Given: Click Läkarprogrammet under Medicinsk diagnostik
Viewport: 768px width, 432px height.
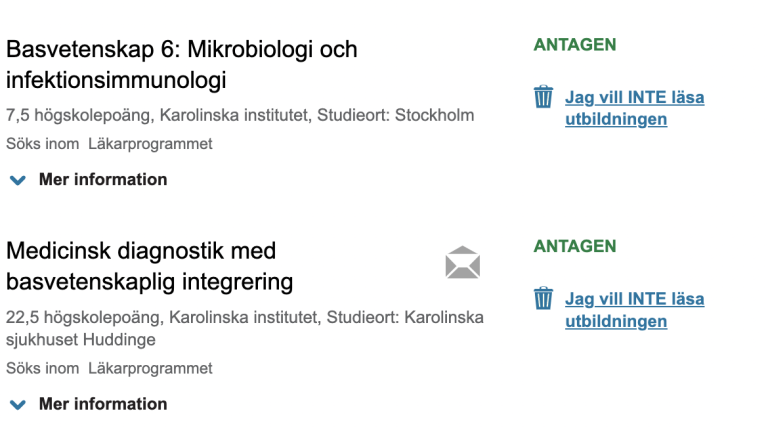Looking at the screenshot, I should point(150,368).
